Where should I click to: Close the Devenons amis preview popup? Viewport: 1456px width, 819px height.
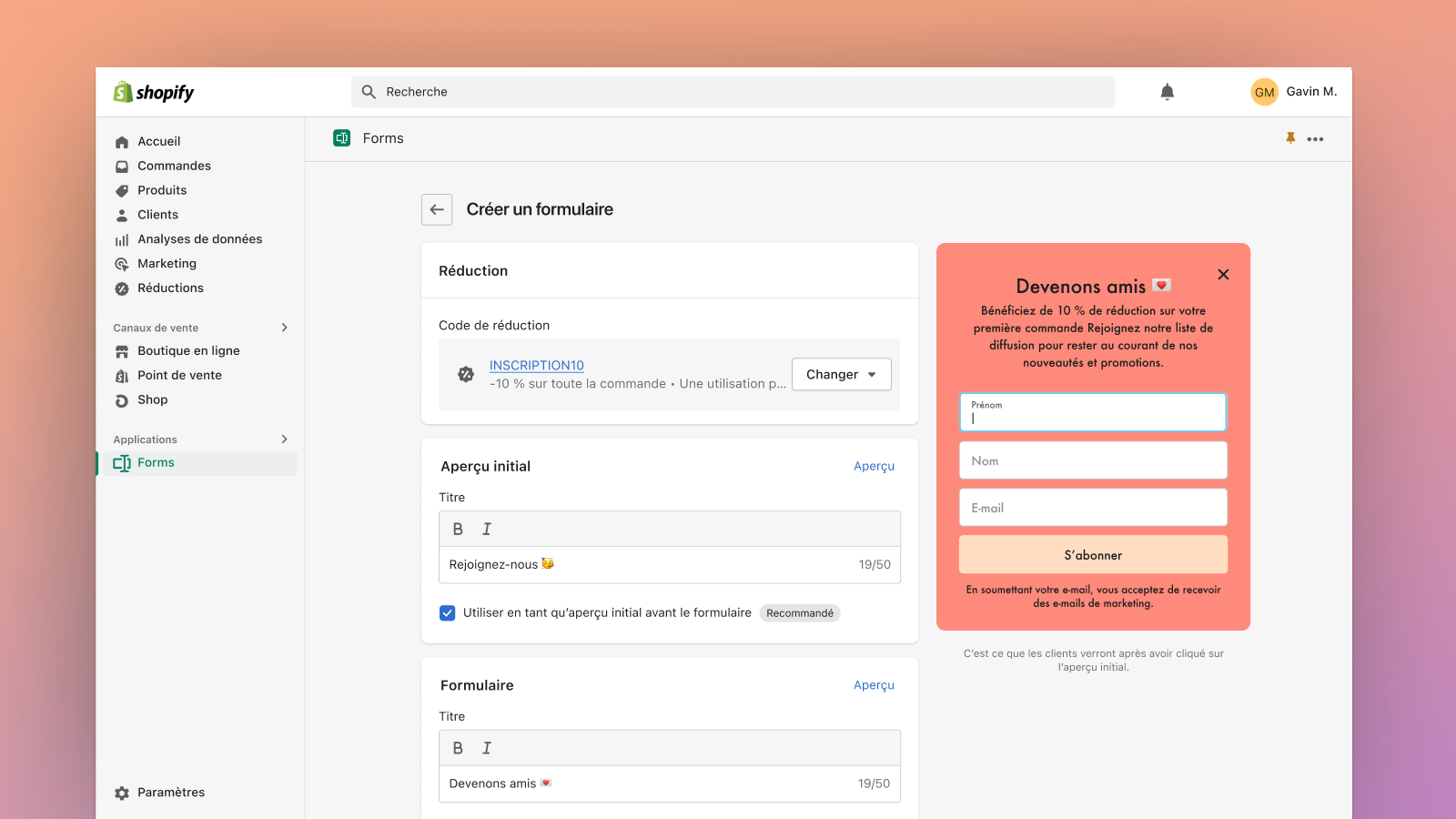tap(1223, 275)
